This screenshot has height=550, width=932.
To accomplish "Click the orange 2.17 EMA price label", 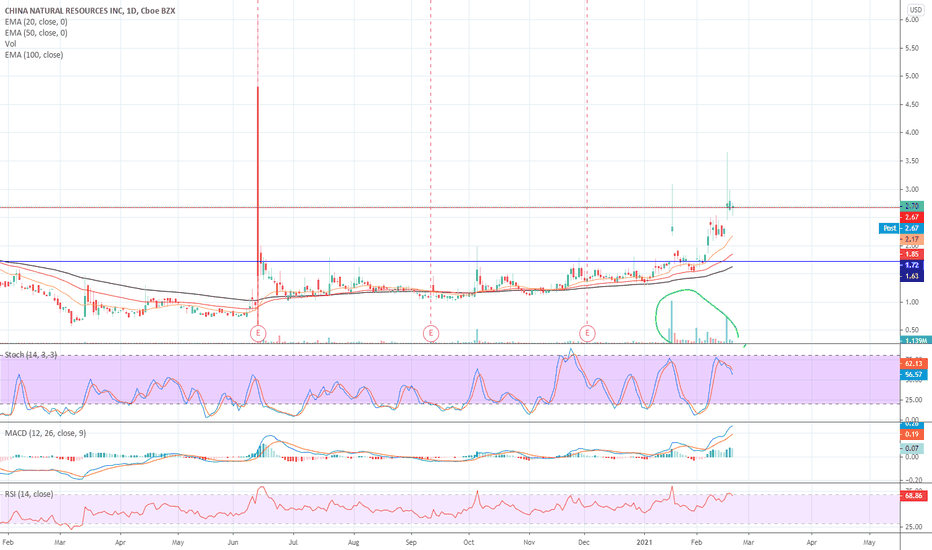I will click(912, 240).
